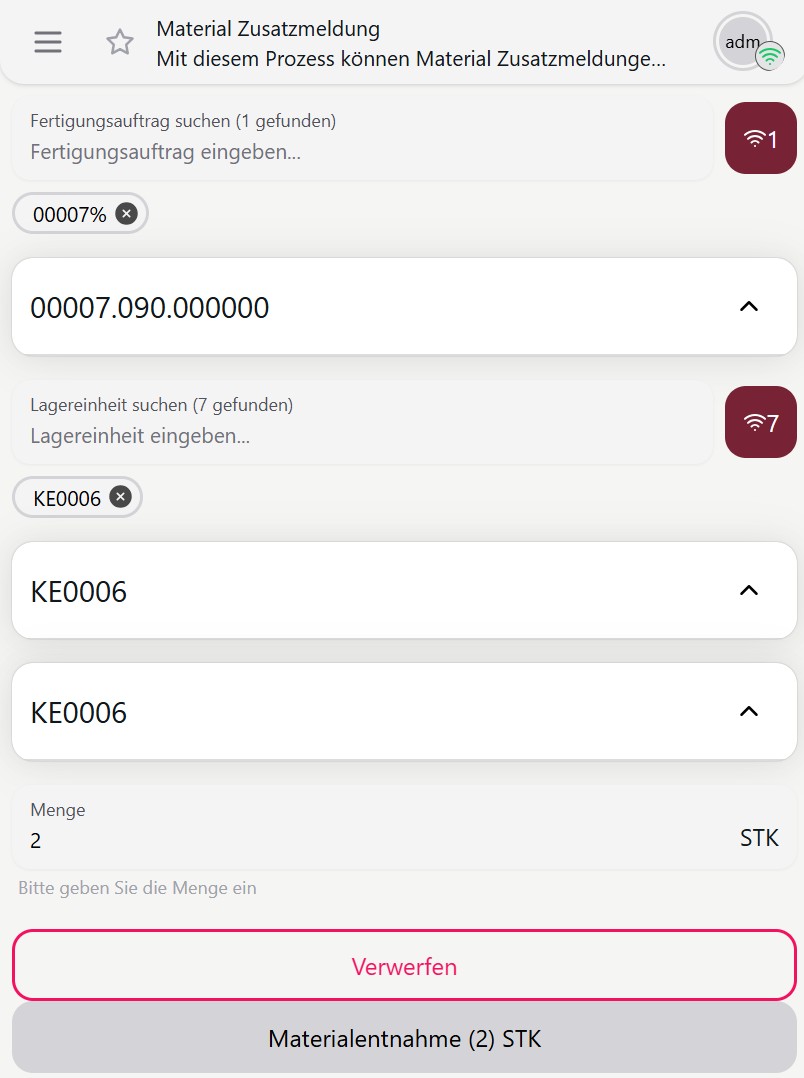
Task: Focus the Fertigungsauftrag search field
Action: [x=360, y=152]
